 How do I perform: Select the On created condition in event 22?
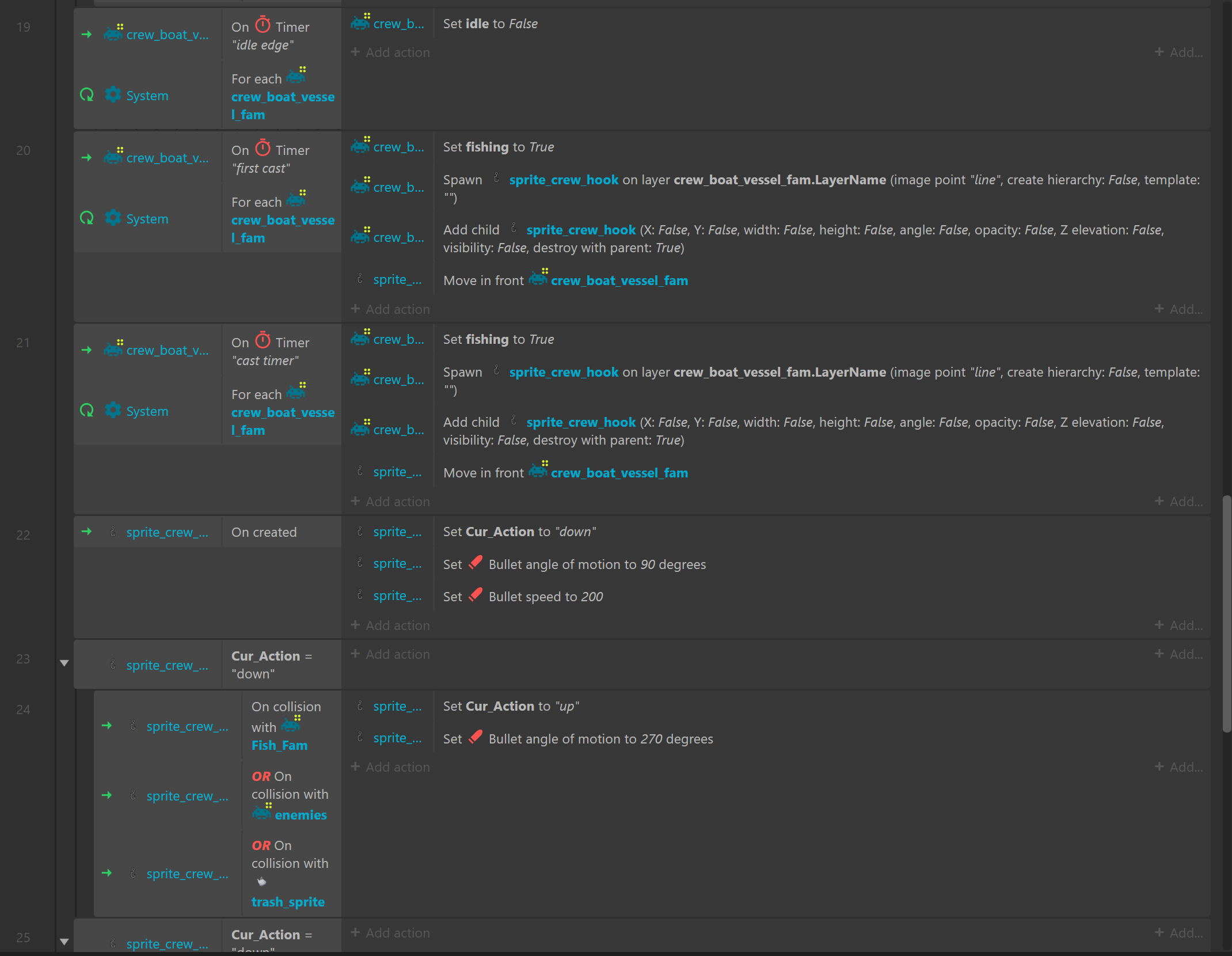pos(264,532)
